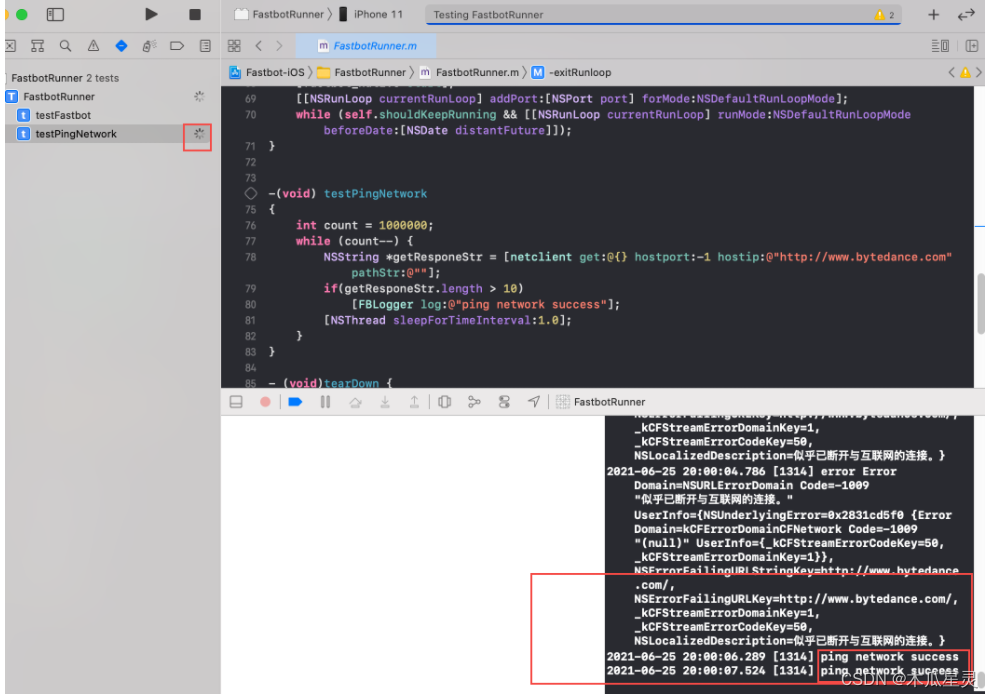Click the Simulate location arrow icon

pos(533,402)
